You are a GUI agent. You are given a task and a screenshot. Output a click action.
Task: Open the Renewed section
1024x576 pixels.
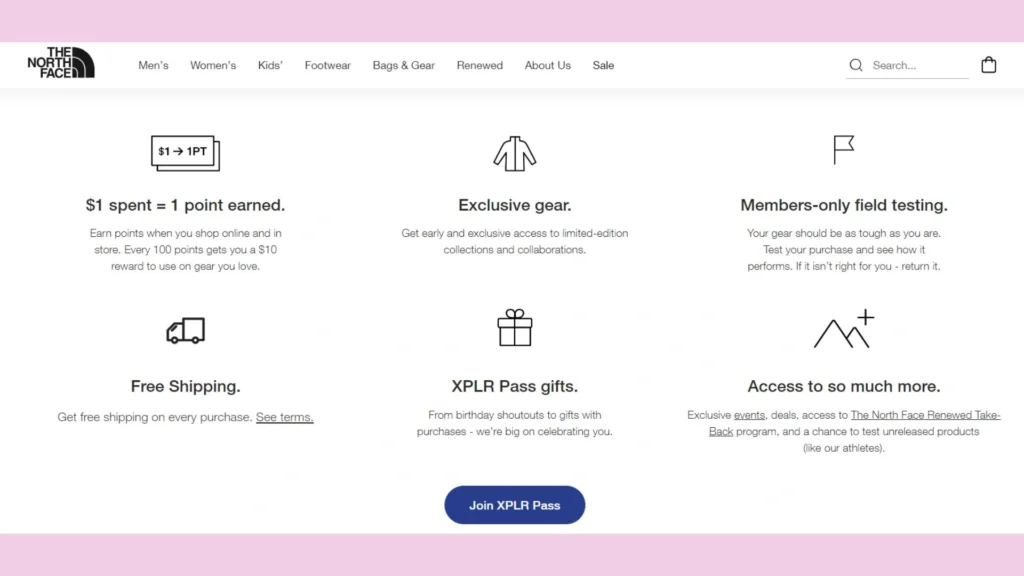(480, 65)
